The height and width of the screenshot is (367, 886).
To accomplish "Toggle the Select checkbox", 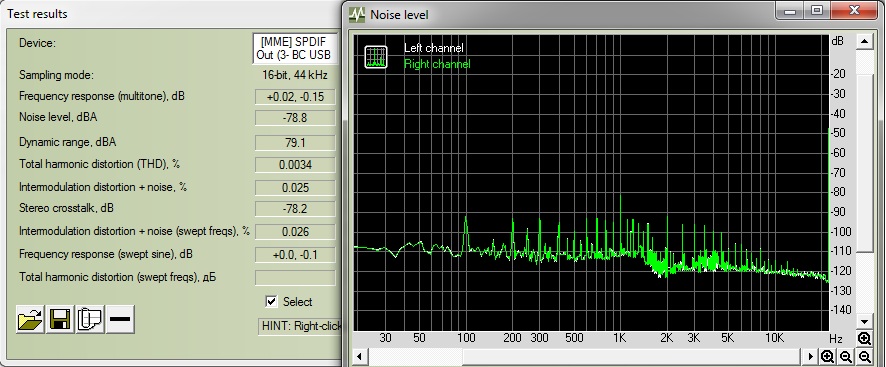I will coord(271,301).
